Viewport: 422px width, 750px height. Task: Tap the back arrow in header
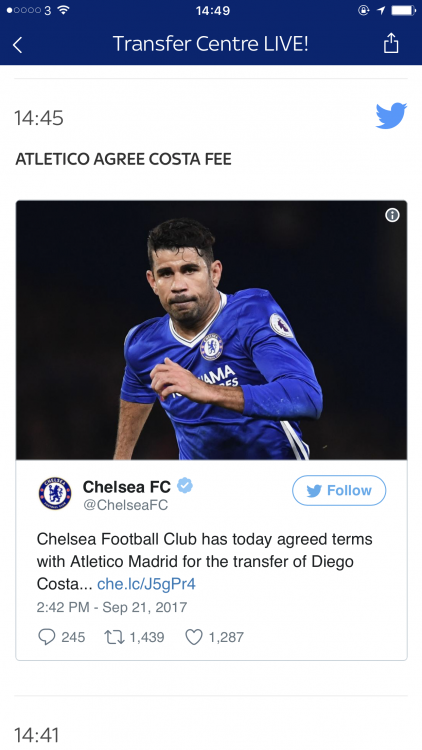(x=17, y=45)
